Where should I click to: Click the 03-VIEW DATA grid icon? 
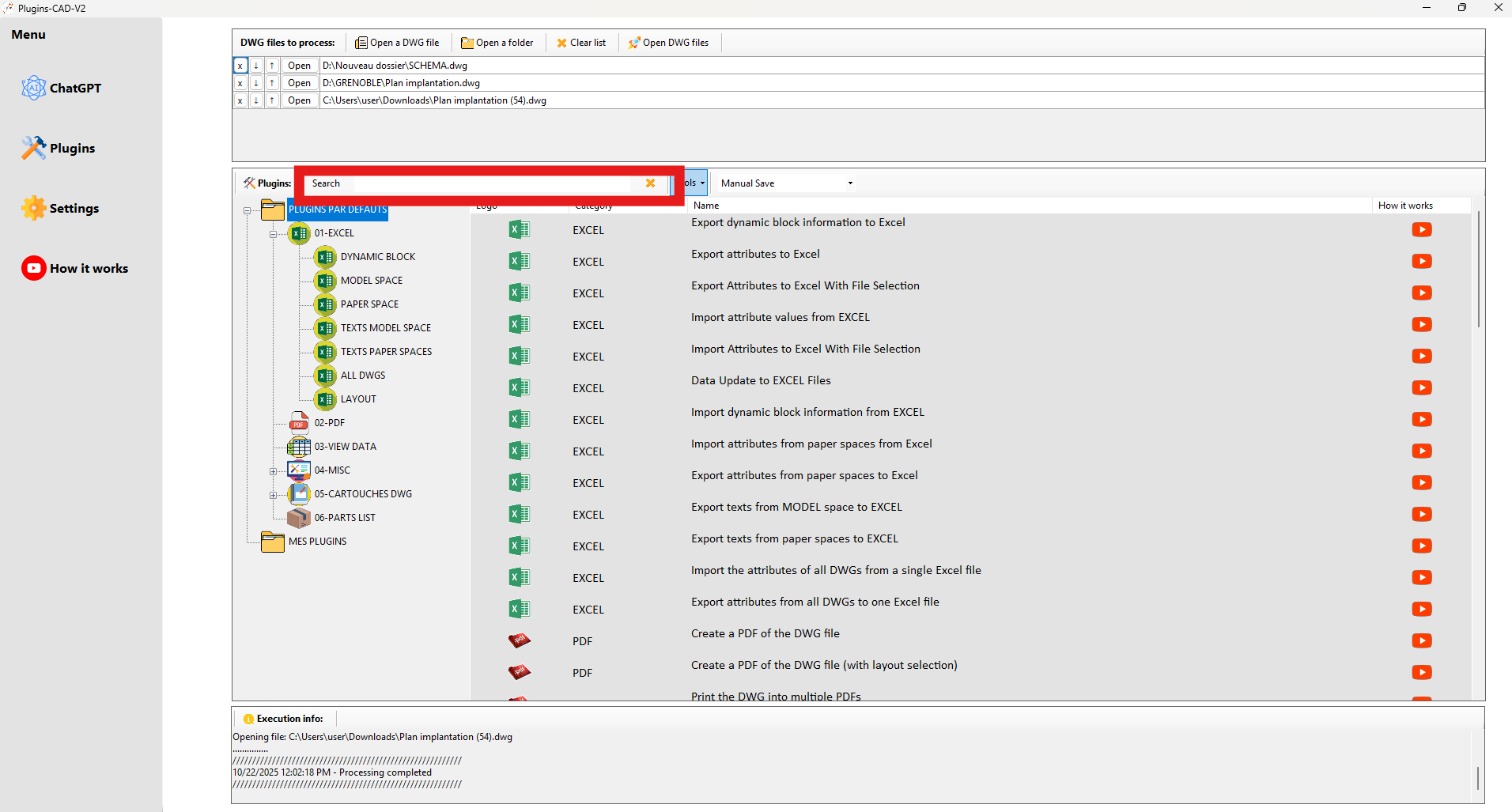point(298,447)
